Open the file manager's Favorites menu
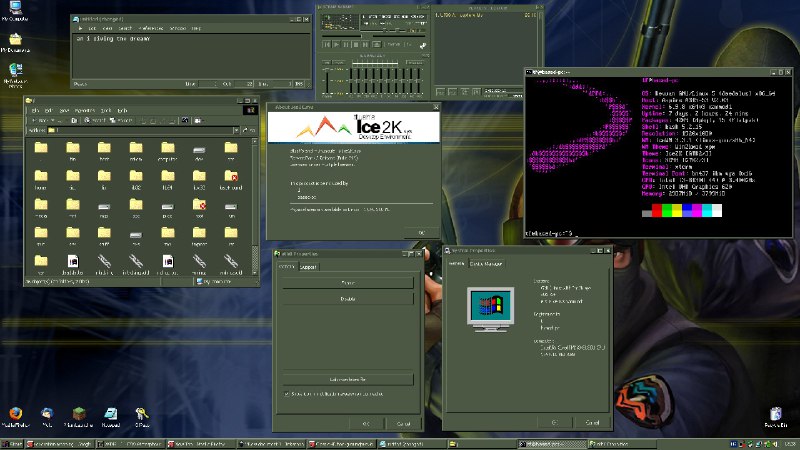This screenshot has height=450, width=800. pos(85,110)
